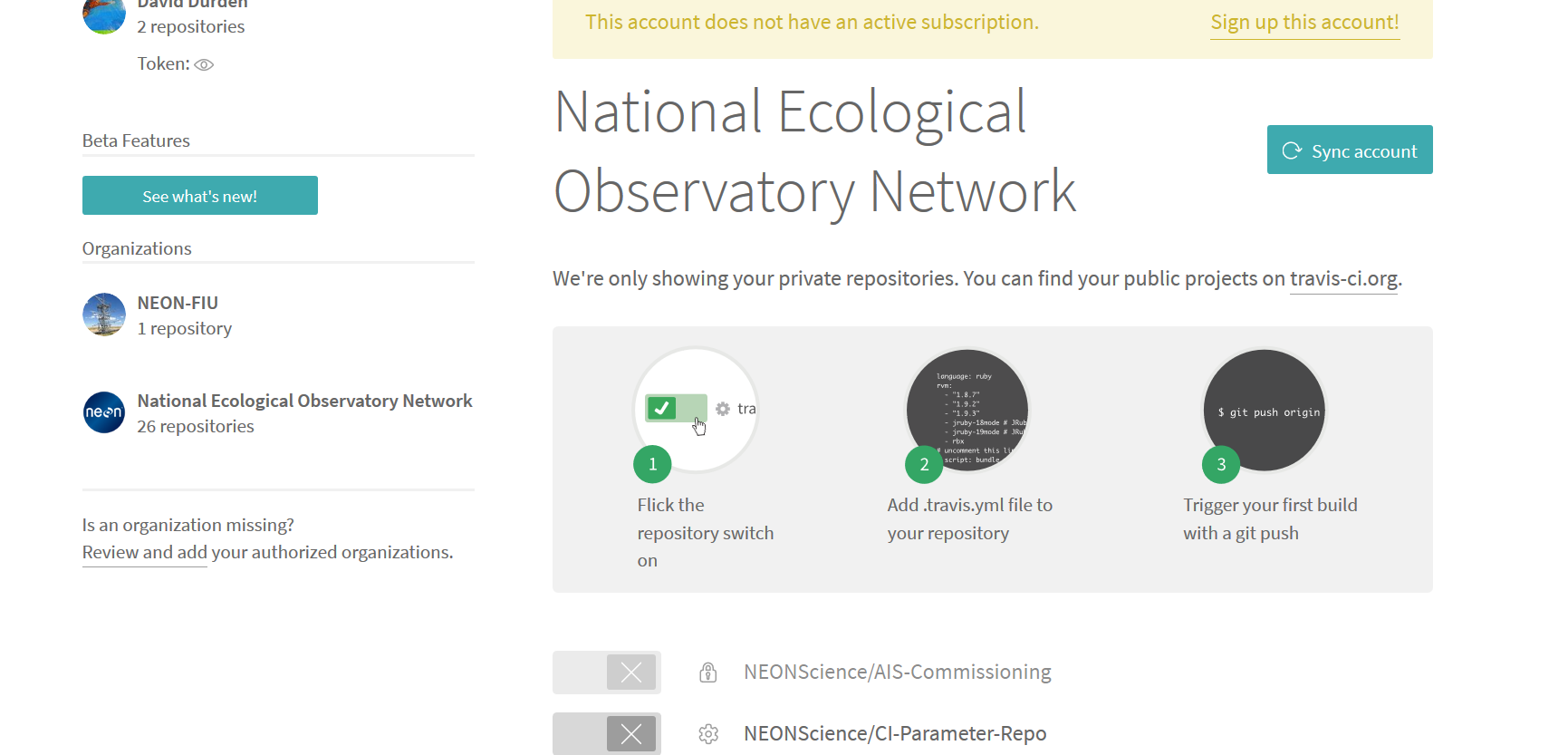Click the no active subscription notice text

pos(813,22)
